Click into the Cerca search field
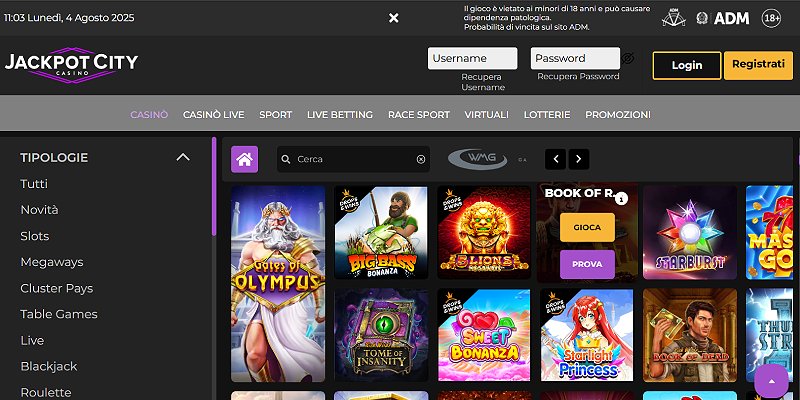This screenshot has width=800, height=400. tap(354, 159)
